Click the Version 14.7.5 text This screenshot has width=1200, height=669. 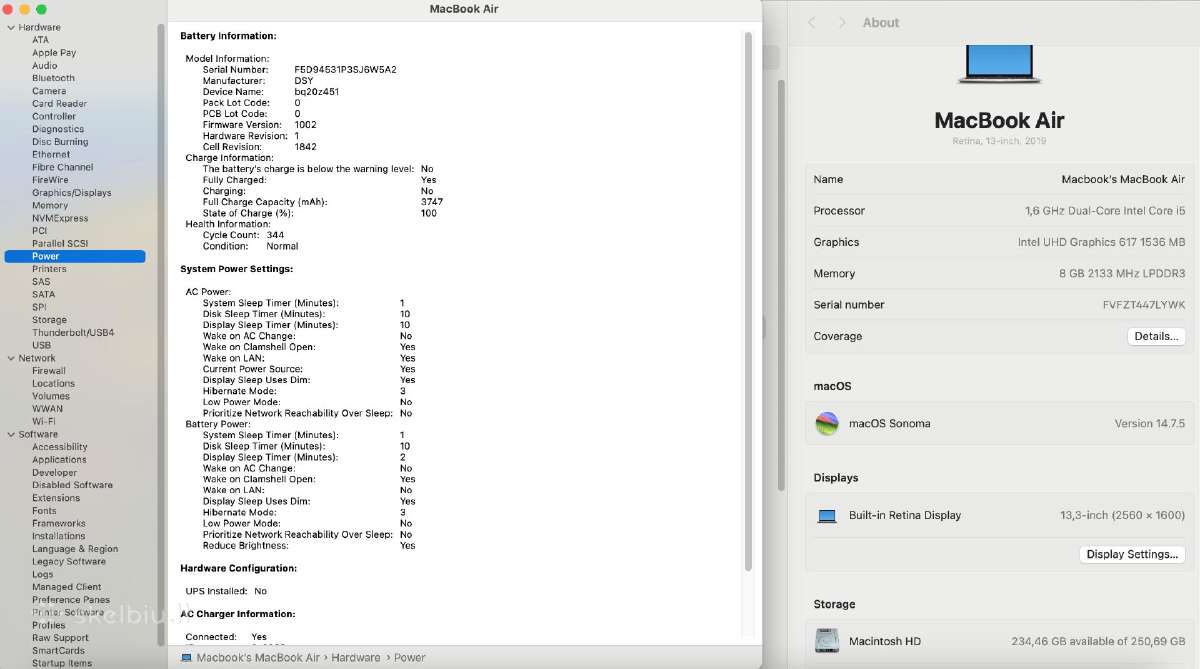click(x=1150, y=424)
